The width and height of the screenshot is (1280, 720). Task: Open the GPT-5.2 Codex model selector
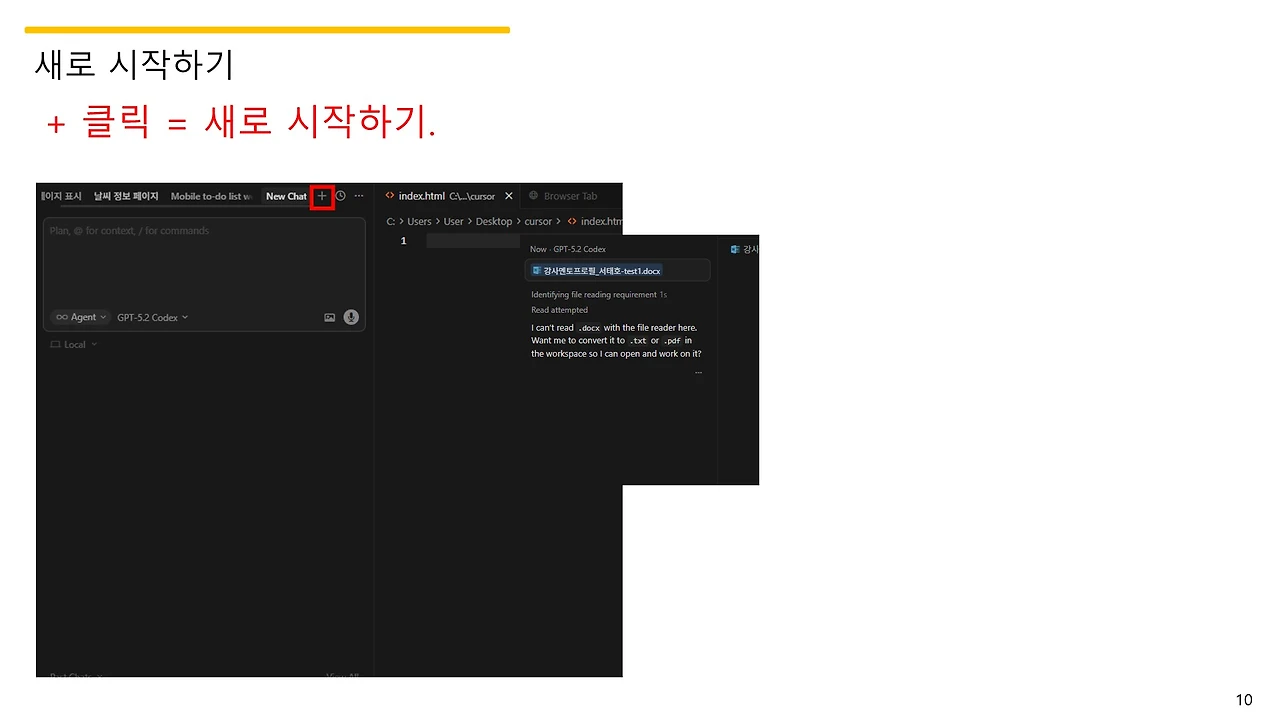150,317
